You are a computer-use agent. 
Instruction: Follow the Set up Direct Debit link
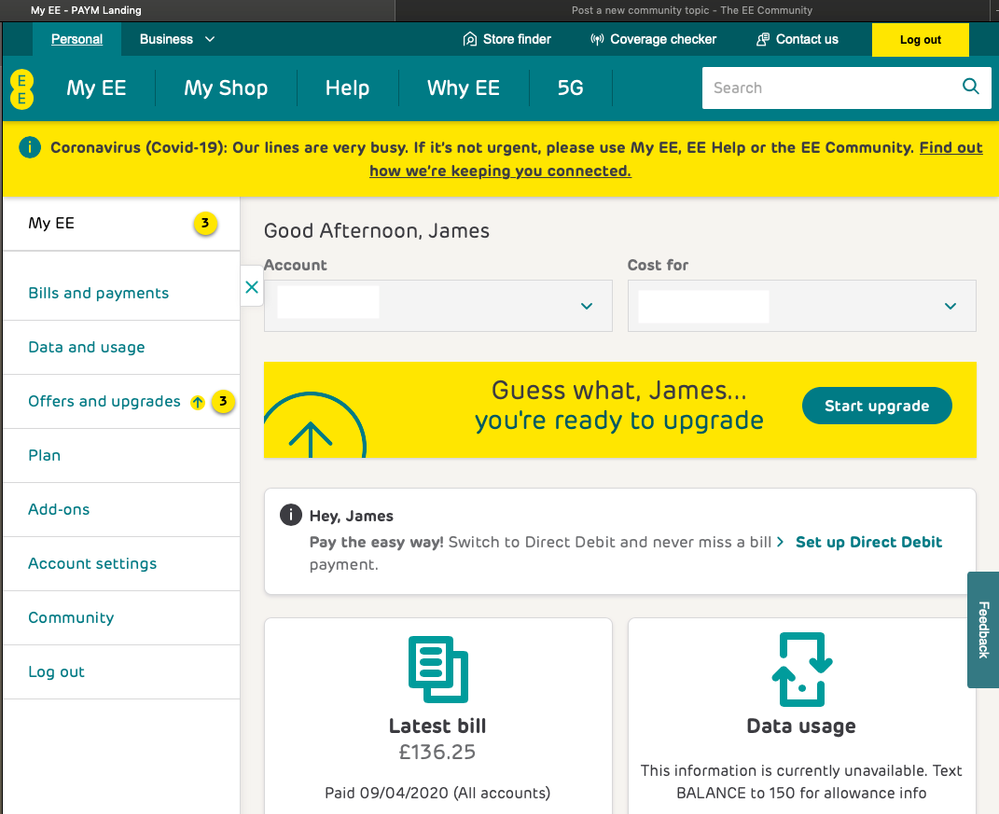point(868,542)
